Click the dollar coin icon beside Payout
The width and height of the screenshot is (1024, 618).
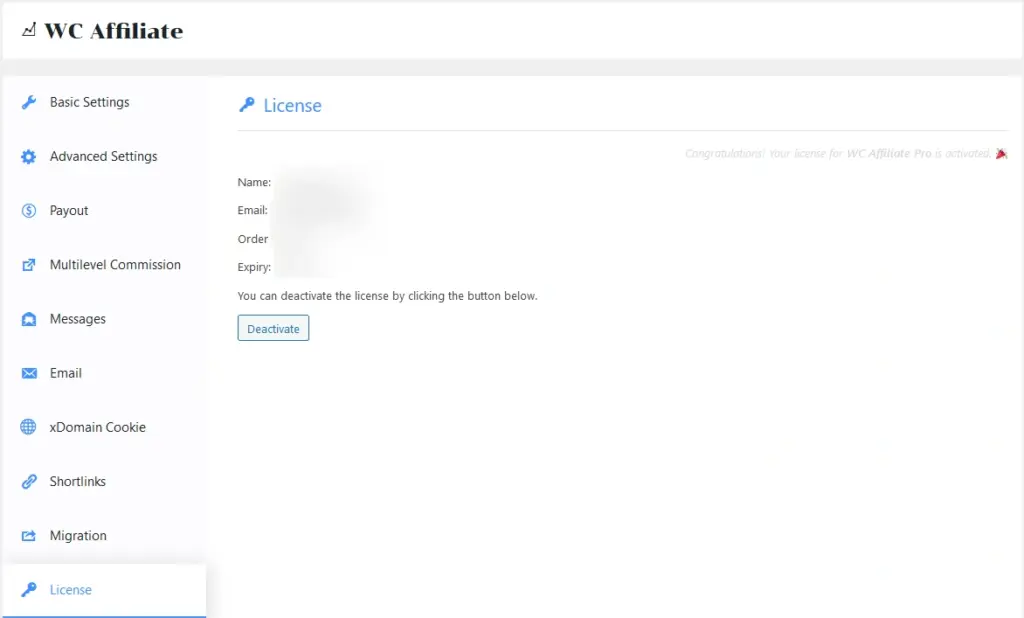pyautogui.click(x=29, y=210)
